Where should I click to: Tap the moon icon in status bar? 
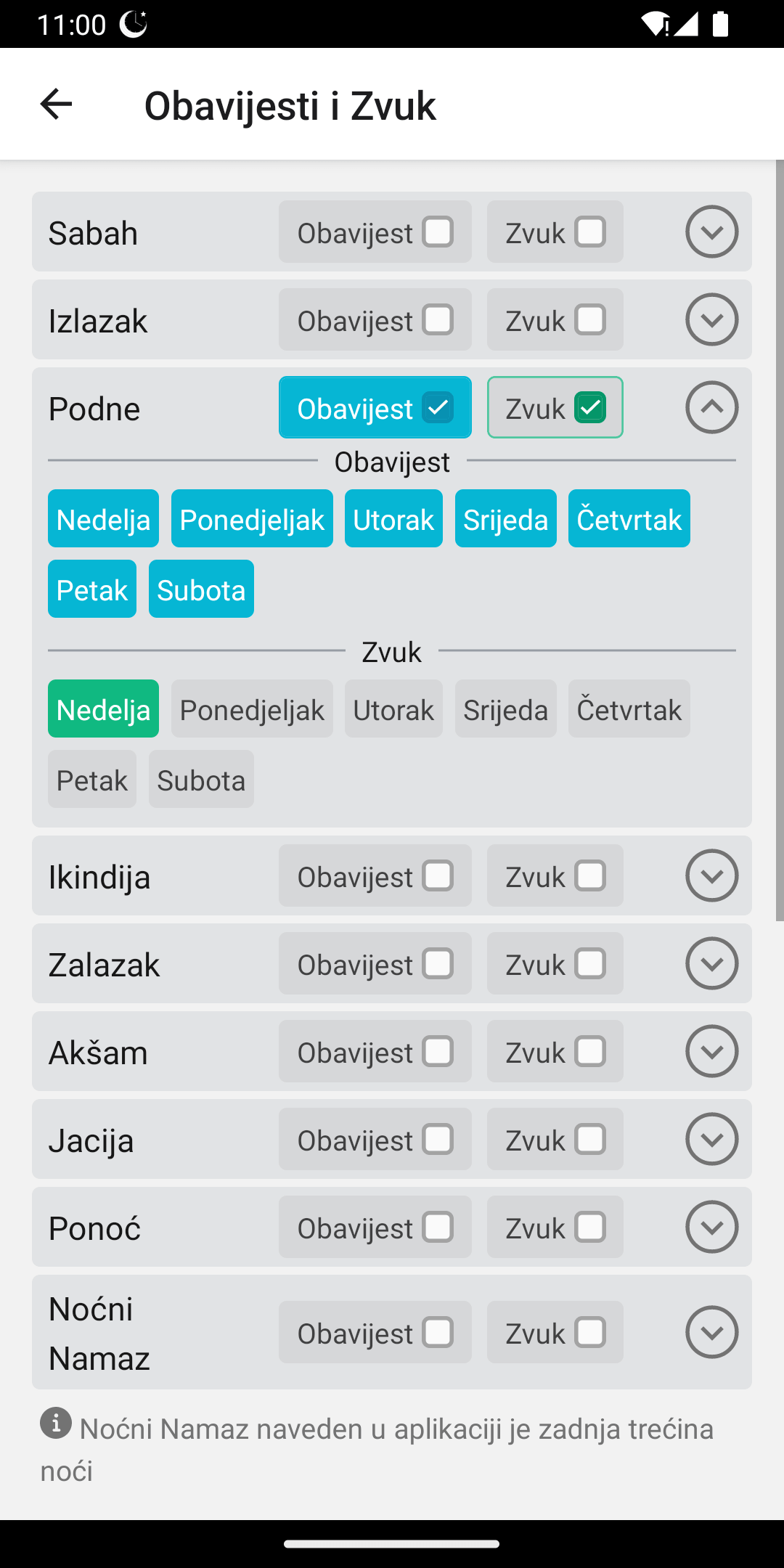(134, 24)
